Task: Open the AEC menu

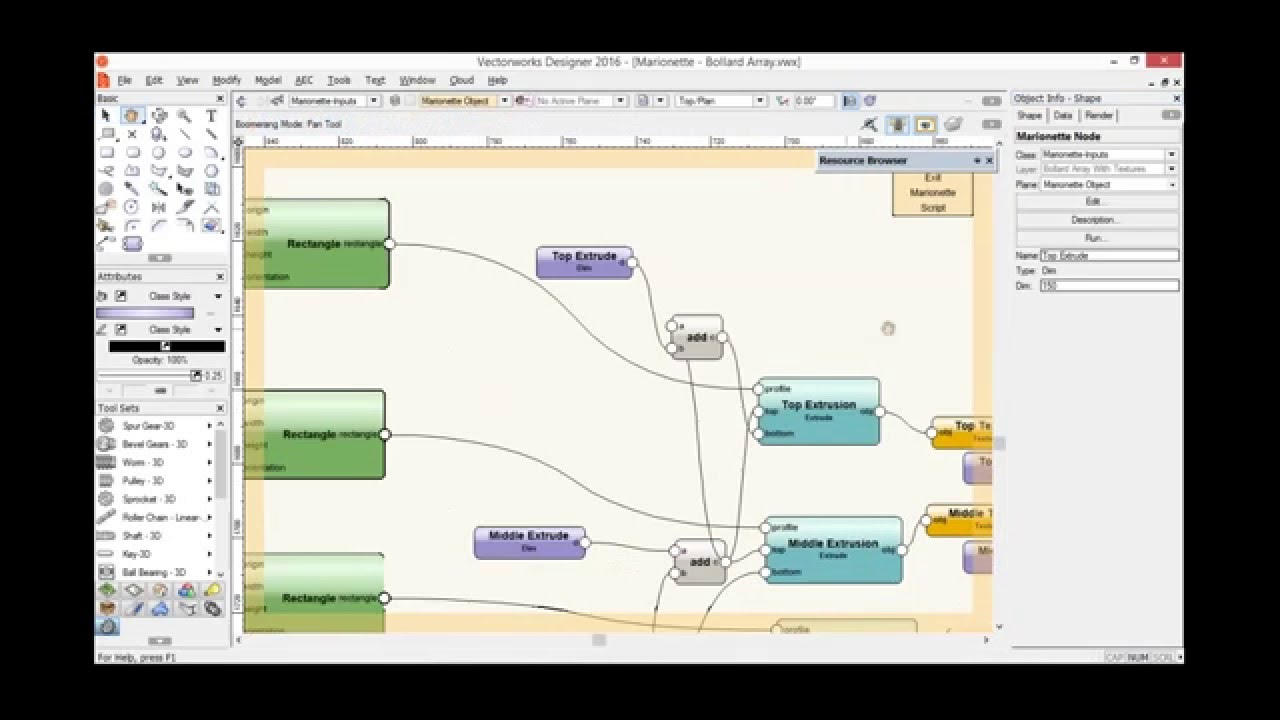Action: (304, 80)
